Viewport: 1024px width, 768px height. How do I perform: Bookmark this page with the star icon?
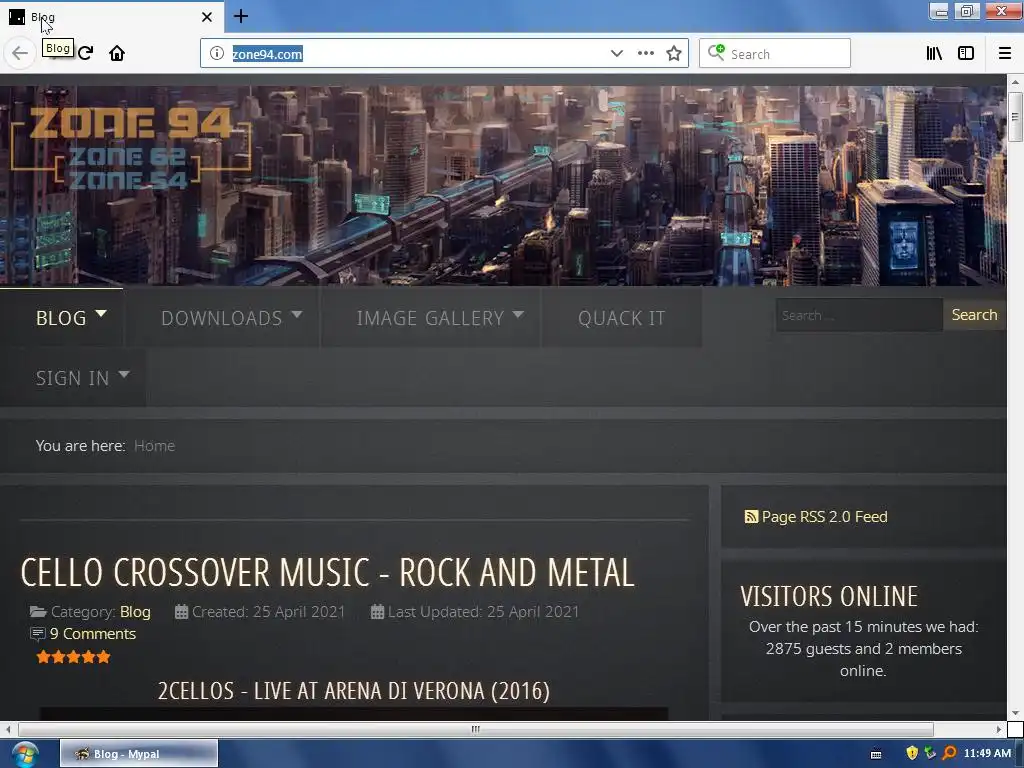point(674,54)
